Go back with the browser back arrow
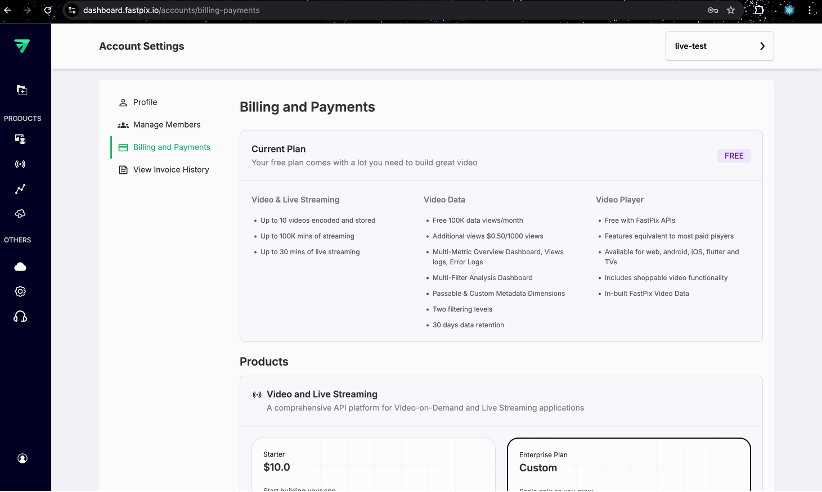Image resolution: width=822 pixels, height=492 pixels. (x=7, y=10)
